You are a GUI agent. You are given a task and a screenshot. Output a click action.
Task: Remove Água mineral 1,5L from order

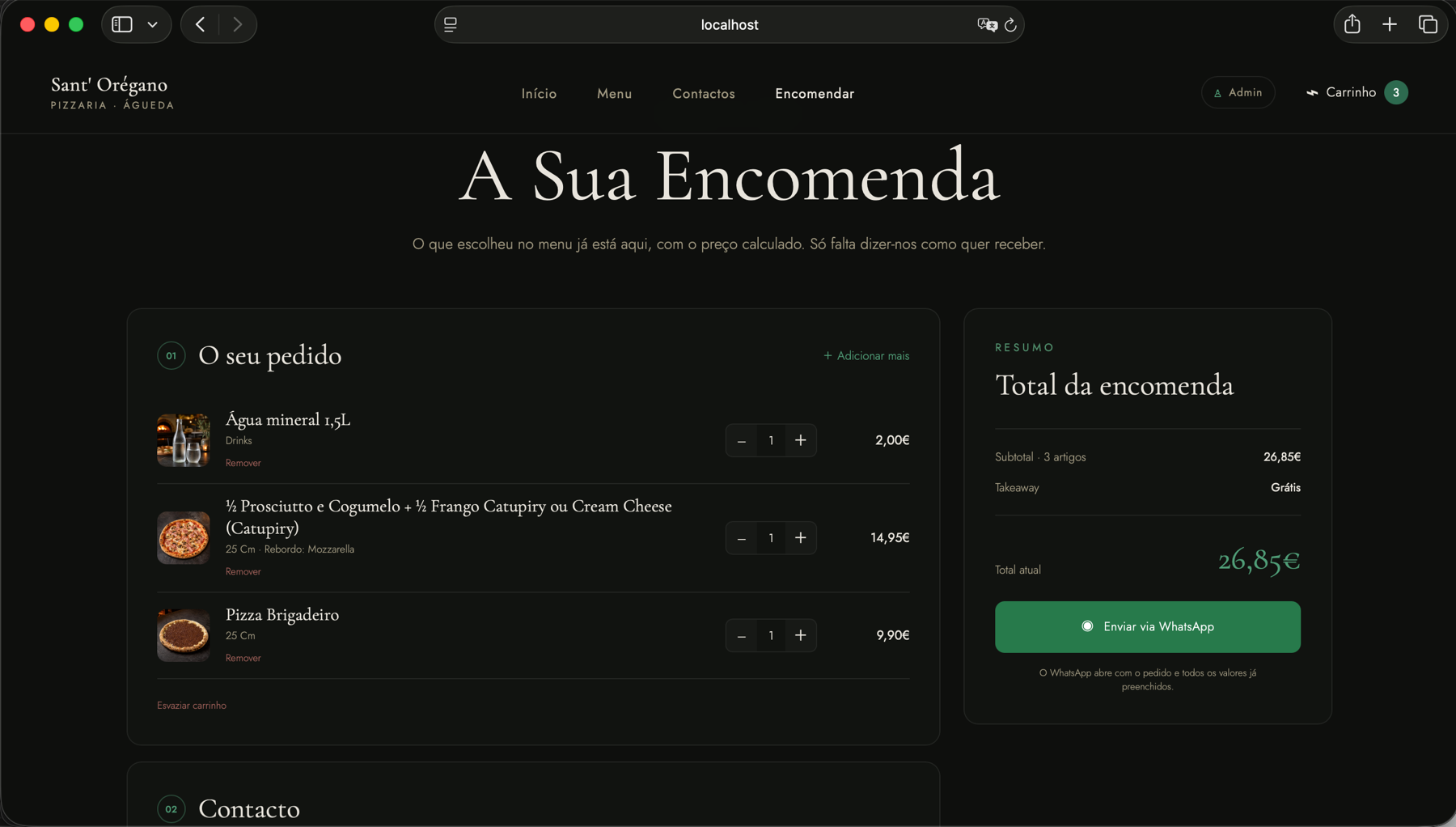[x=243, y=463]
